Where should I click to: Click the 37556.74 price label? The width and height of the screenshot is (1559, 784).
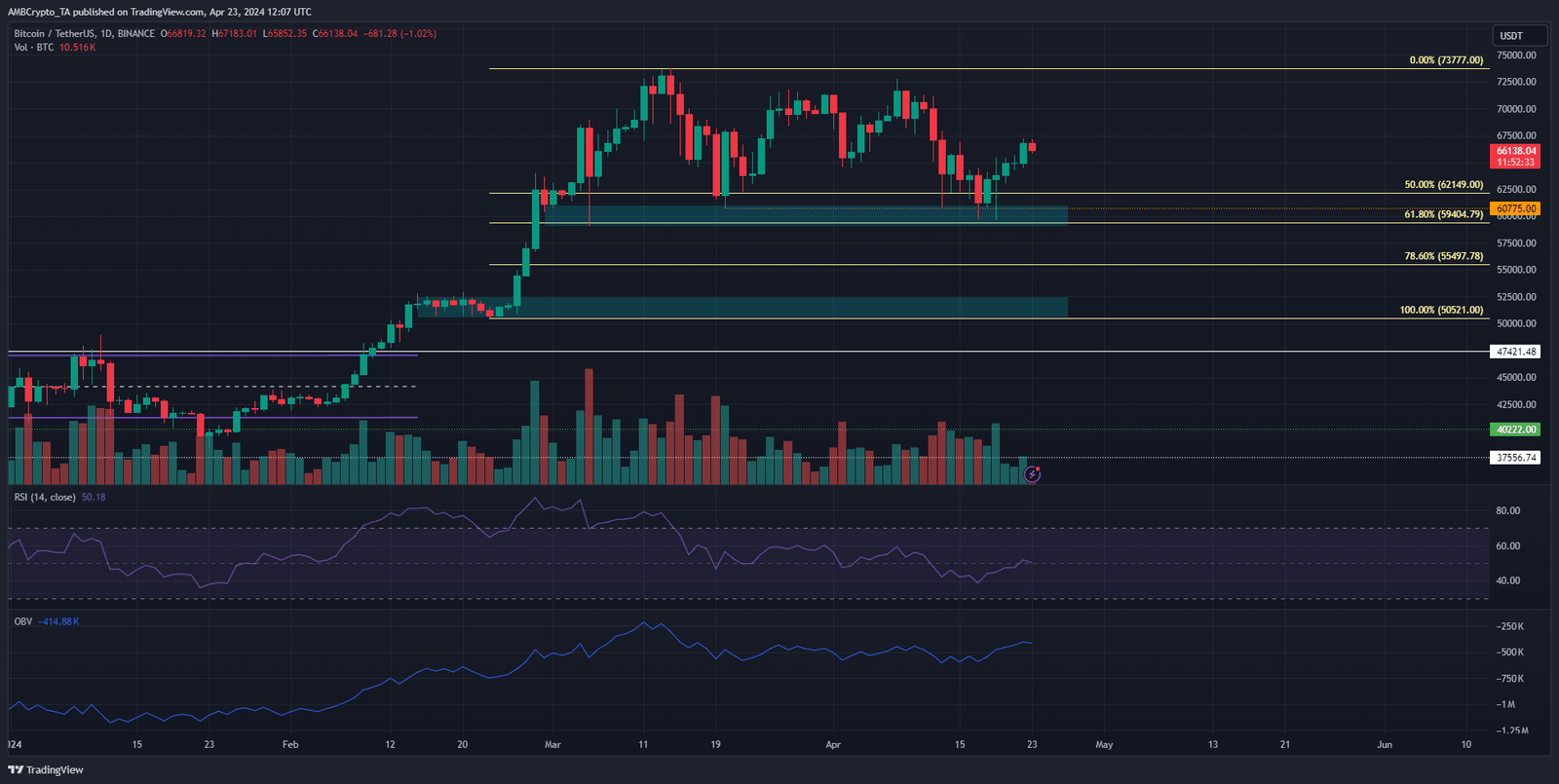point(1516,458)
